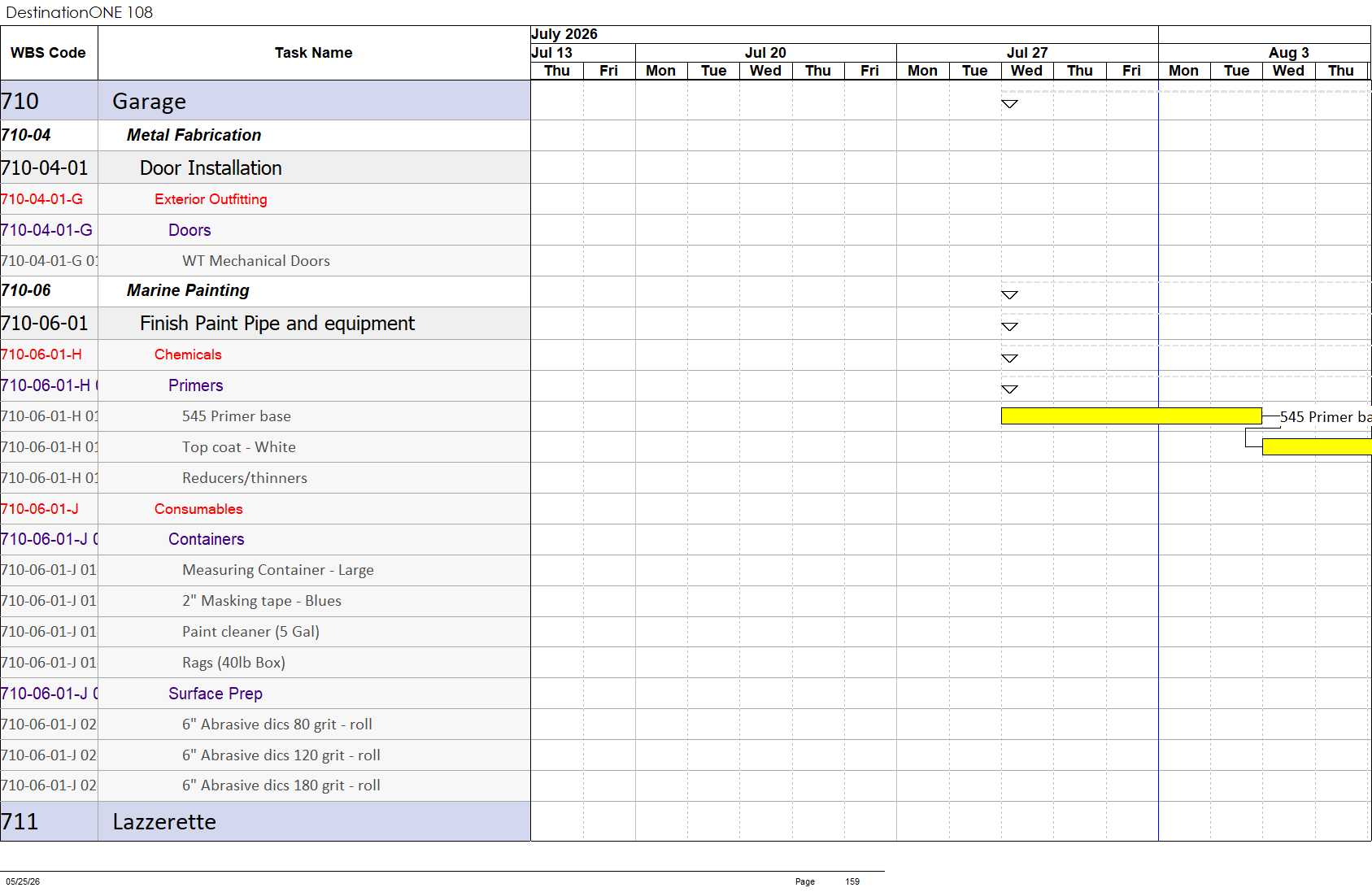Click the Tue day header under Jul 20
1372x892 pixels.
coord(714,71)
